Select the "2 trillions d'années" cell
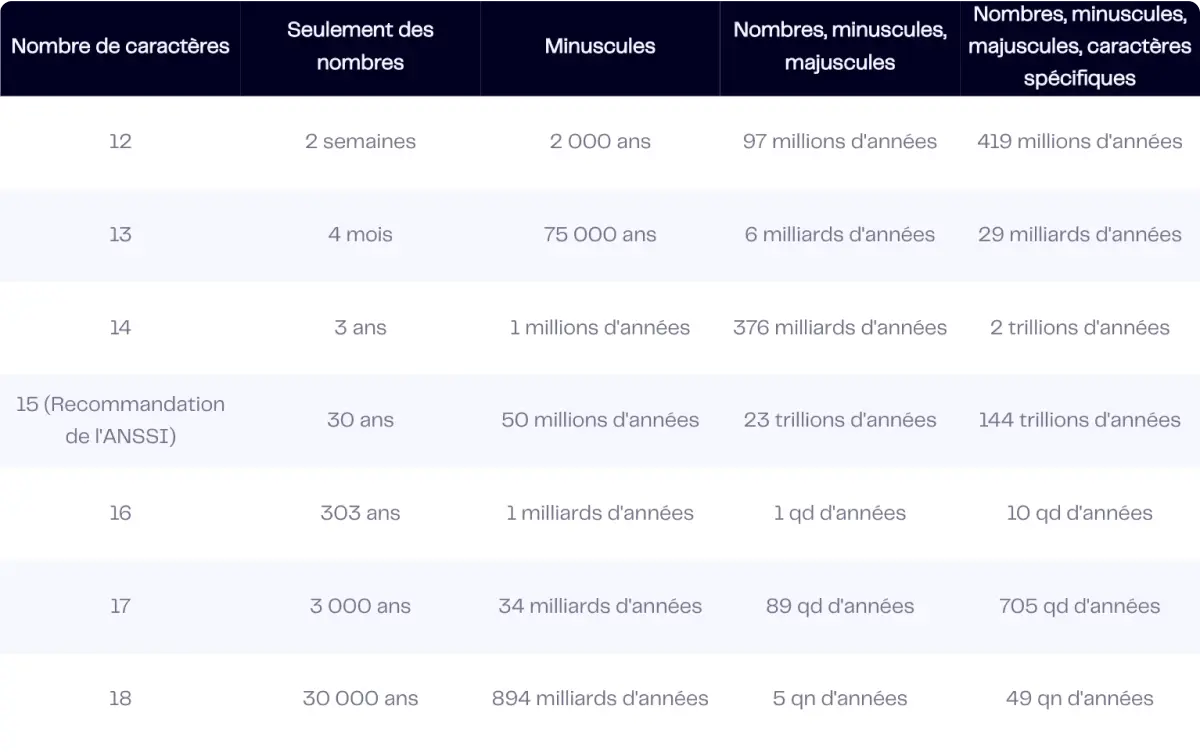1200x754 pixels. pos(1080,327)
